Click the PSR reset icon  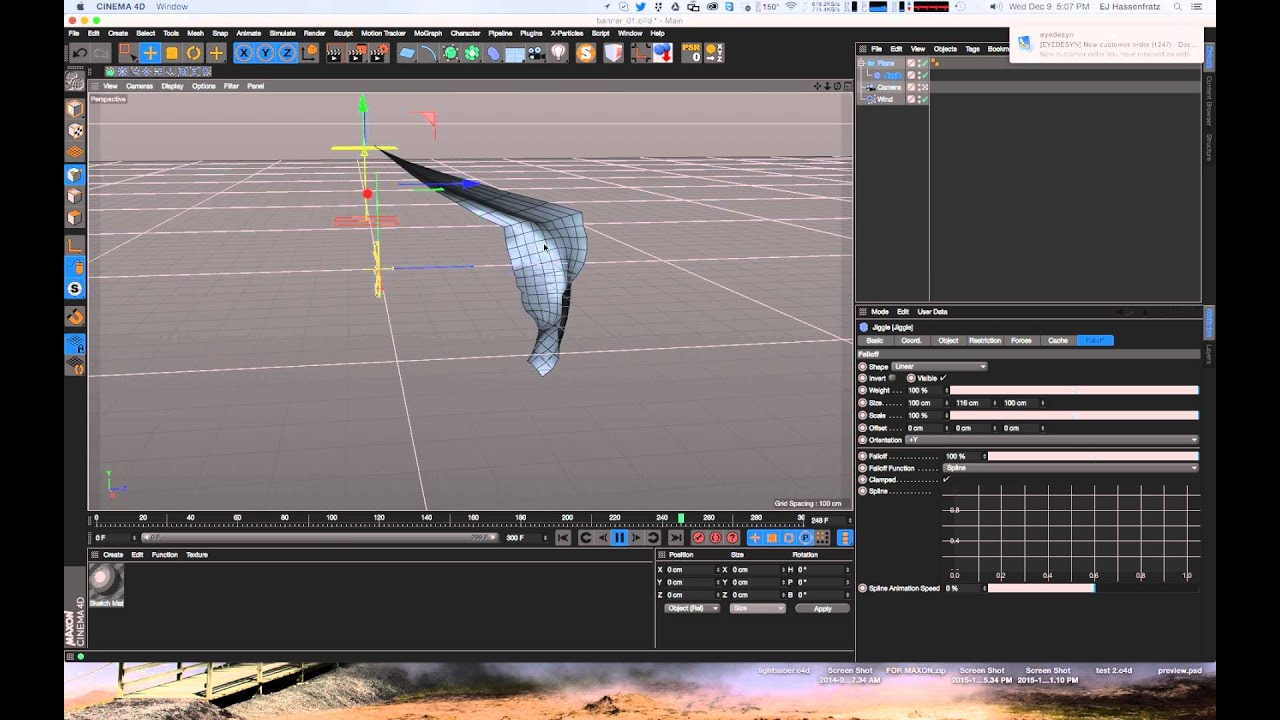(691, 53)
